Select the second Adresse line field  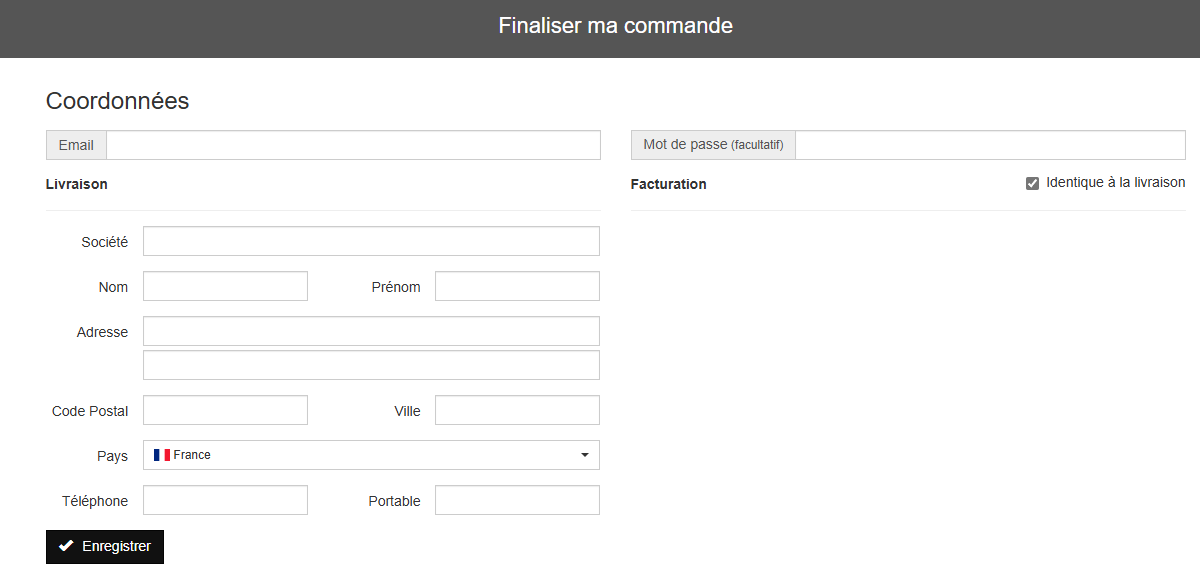click(371, 365)
